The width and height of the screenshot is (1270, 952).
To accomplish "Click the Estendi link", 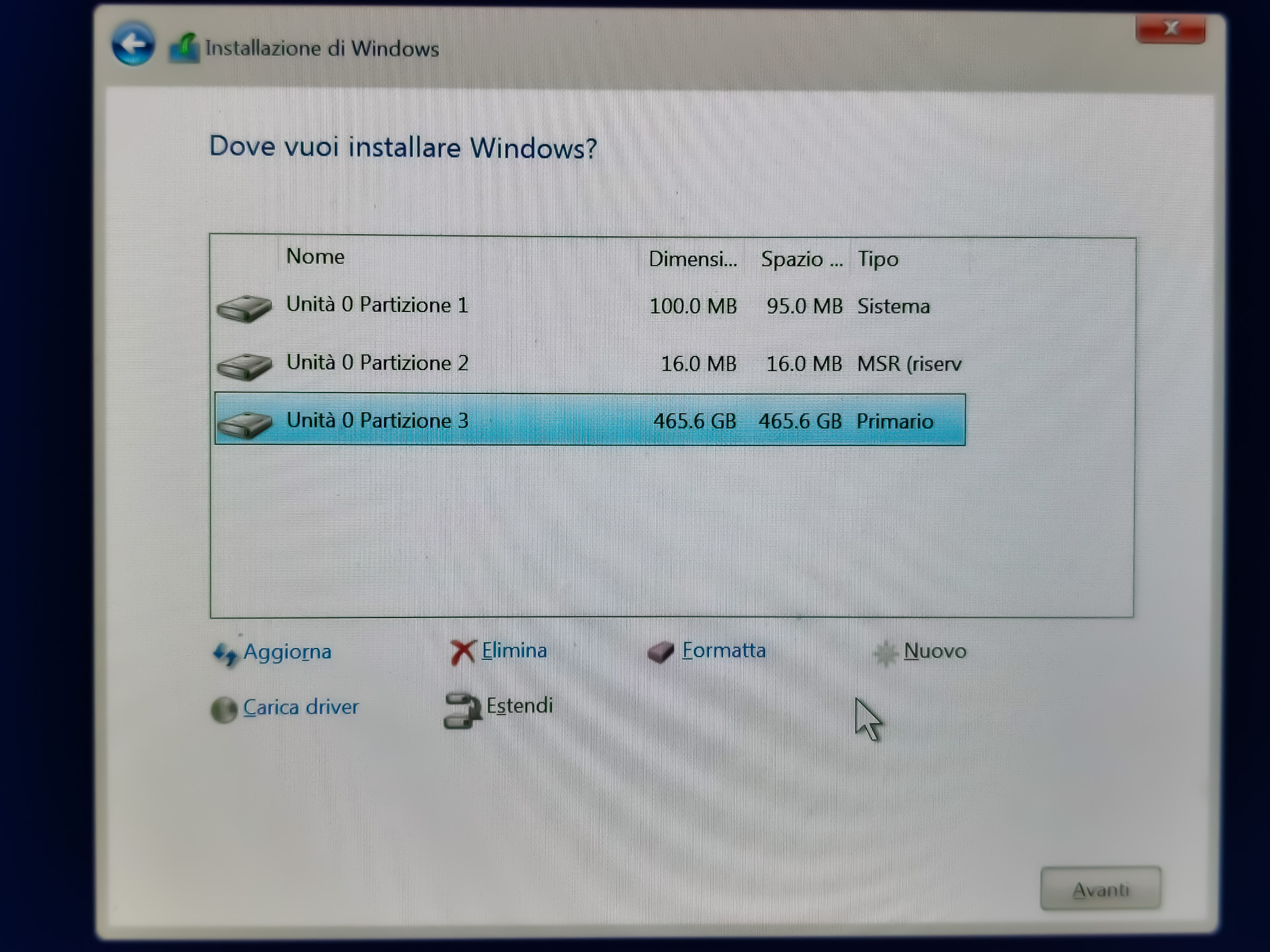I will [519, 705].
